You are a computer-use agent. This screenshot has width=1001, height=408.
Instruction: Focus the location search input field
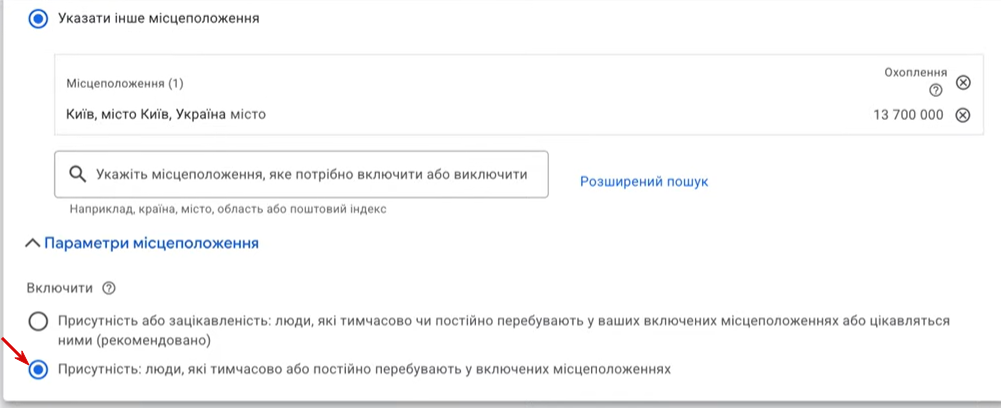coord(311,174)
